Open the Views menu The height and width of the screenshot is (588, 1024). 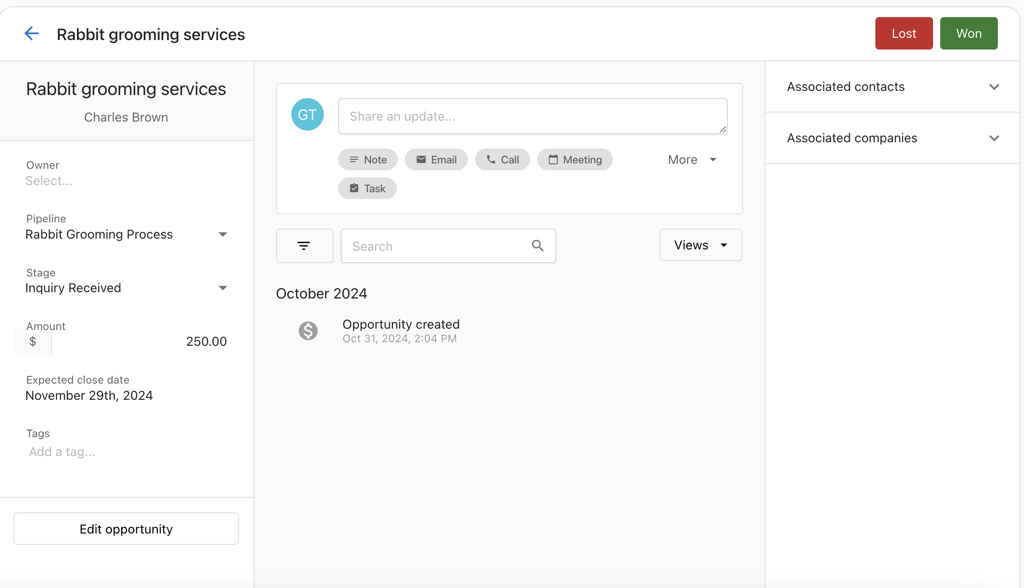pyautogui.click(x=700, y=245)
